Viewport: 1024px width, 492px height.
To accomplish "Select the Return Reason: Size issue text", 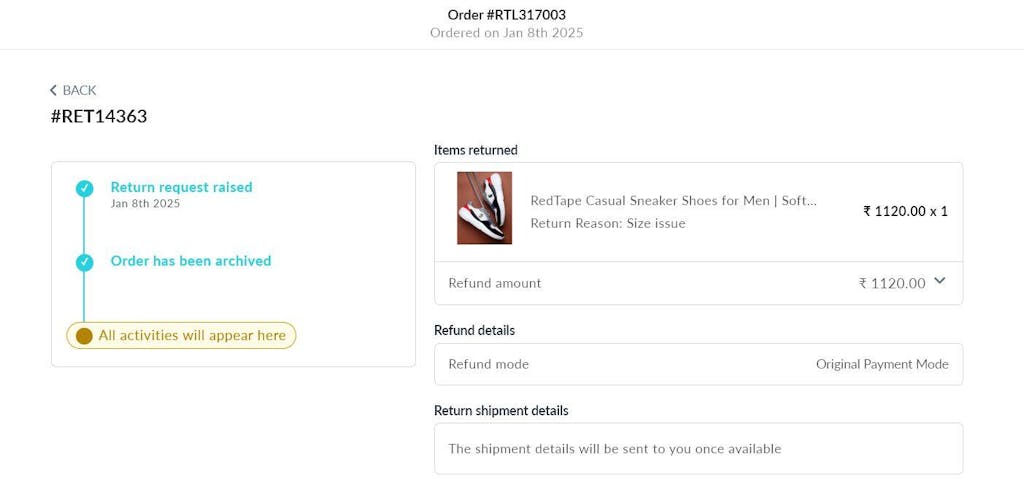I will pos(607,224).
